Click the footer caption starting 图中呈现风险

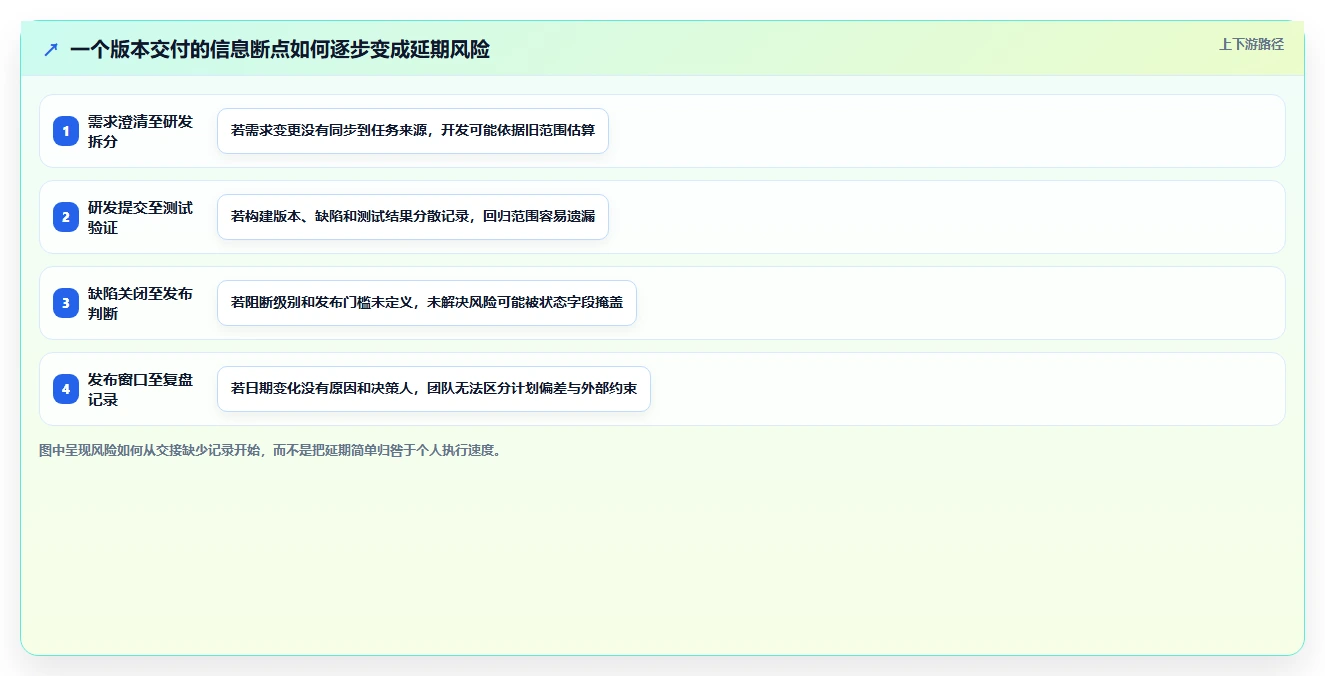click(270, 450)
